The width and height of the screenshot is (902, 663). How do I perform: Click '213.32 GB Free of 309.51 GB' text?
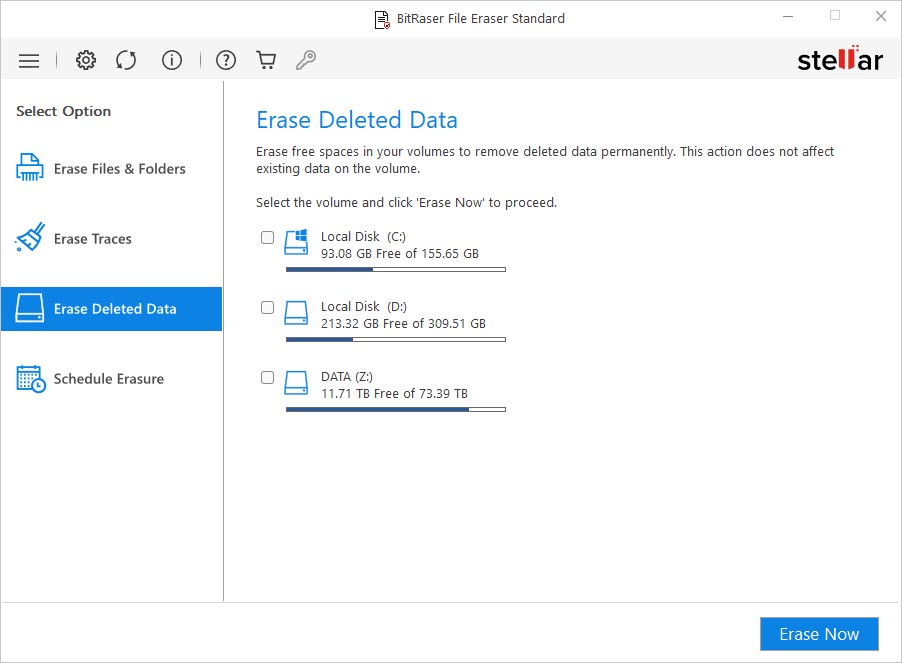pos(403,324)
